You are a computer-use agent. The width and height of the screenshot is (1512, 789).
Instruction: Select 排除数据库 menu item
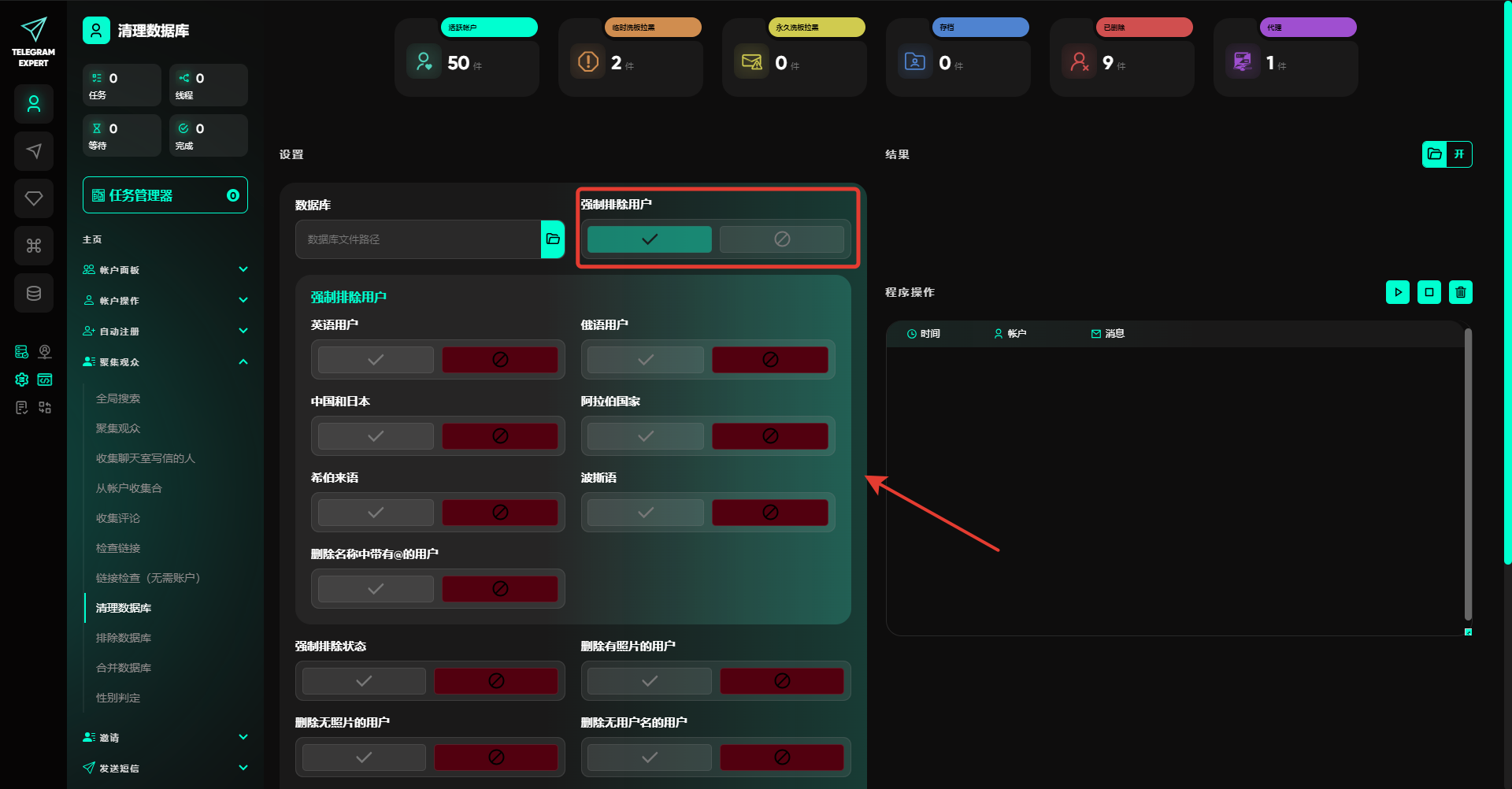coord(124,638)
